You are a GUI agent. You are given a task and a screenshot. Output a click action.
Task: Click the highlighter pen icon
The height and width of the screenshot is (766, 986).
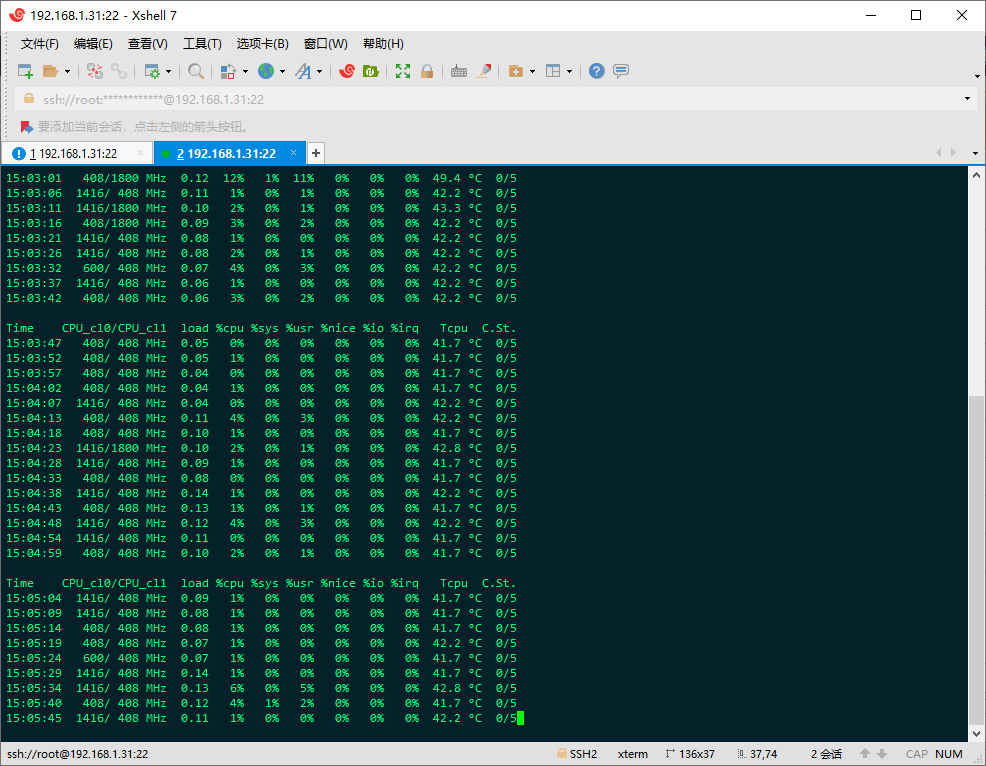(483, 71)
